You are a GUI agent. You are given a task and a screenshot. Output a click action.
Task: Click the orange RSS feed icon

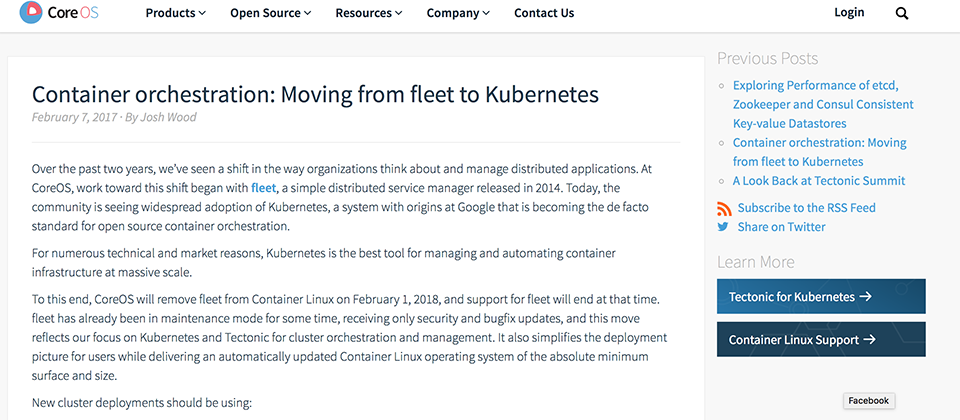point(724,209)
